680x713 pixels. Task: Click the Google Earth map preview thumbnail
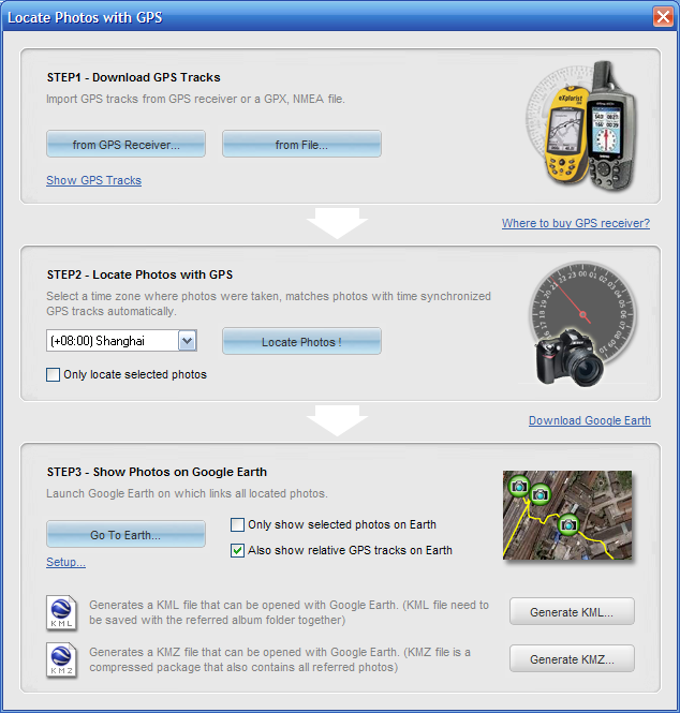(x=567, y=515)
